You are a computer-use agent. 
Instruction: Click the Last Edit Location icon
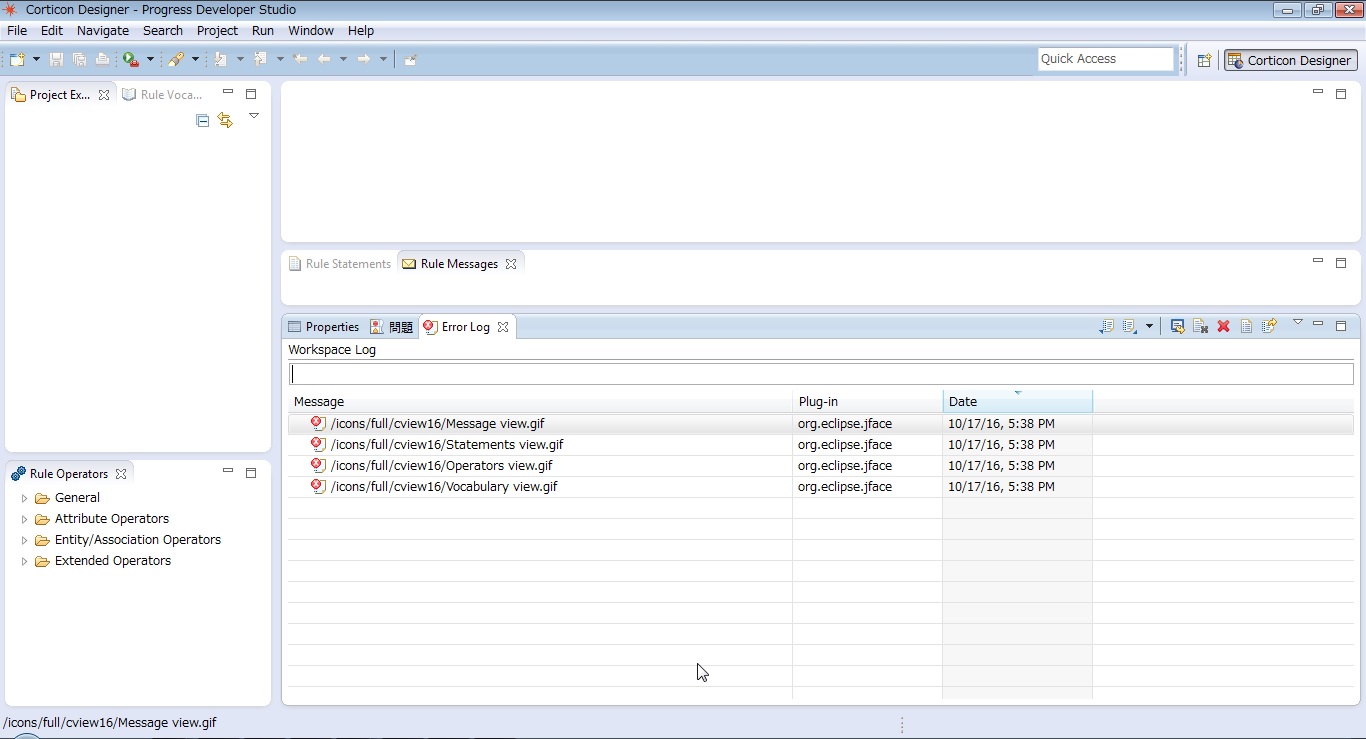click(301, 60)
